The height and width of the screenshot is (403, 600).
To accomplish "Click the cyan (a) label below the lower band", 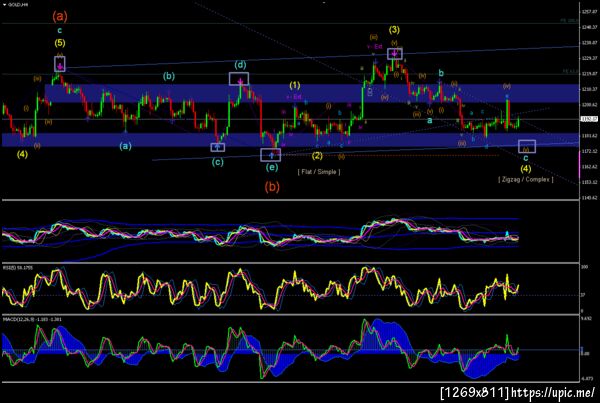I will (x=125, y=146).
